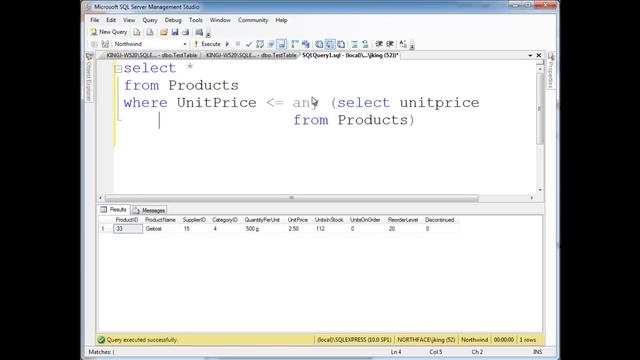Click ProductID cell value 33

coord(128,229)
